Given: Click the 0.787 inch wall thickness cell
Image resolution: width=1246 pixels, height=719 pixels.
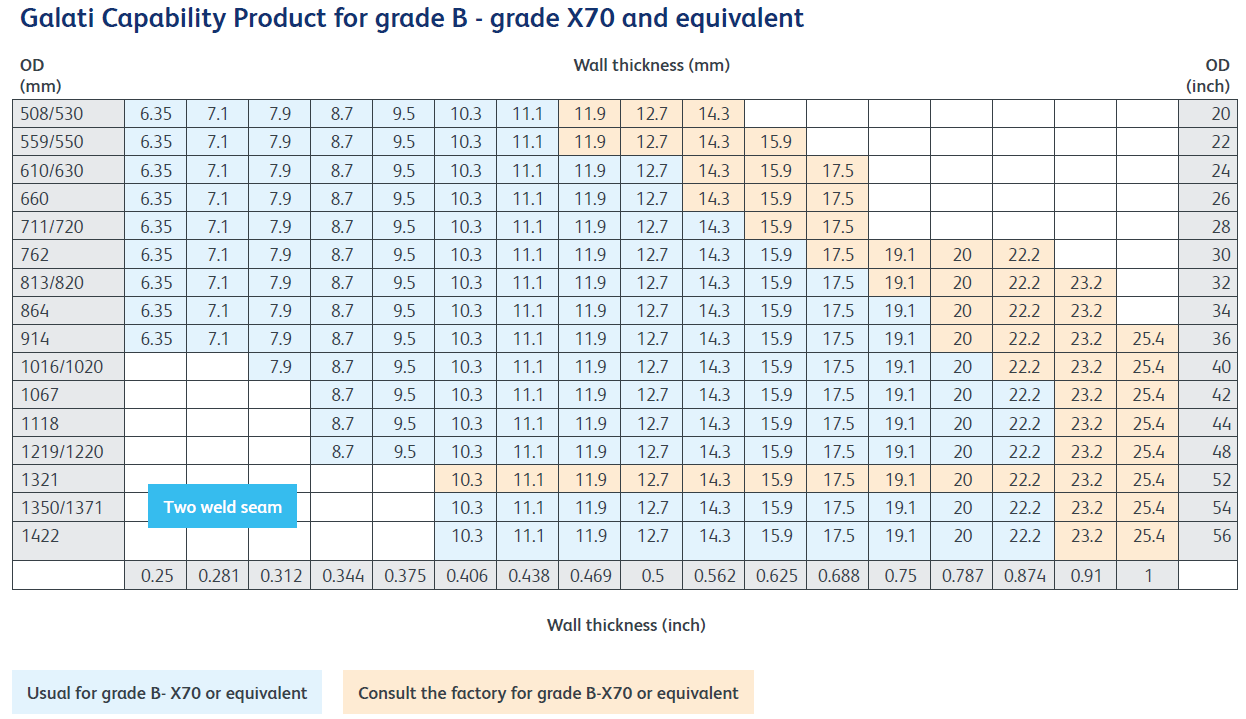Looking at the screenshot, I should [962, 576].
